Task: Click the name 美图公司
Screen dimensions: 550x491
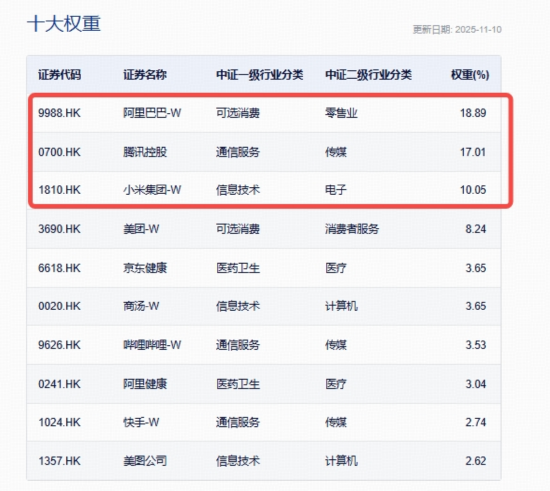Action: (x=145, y=461)
